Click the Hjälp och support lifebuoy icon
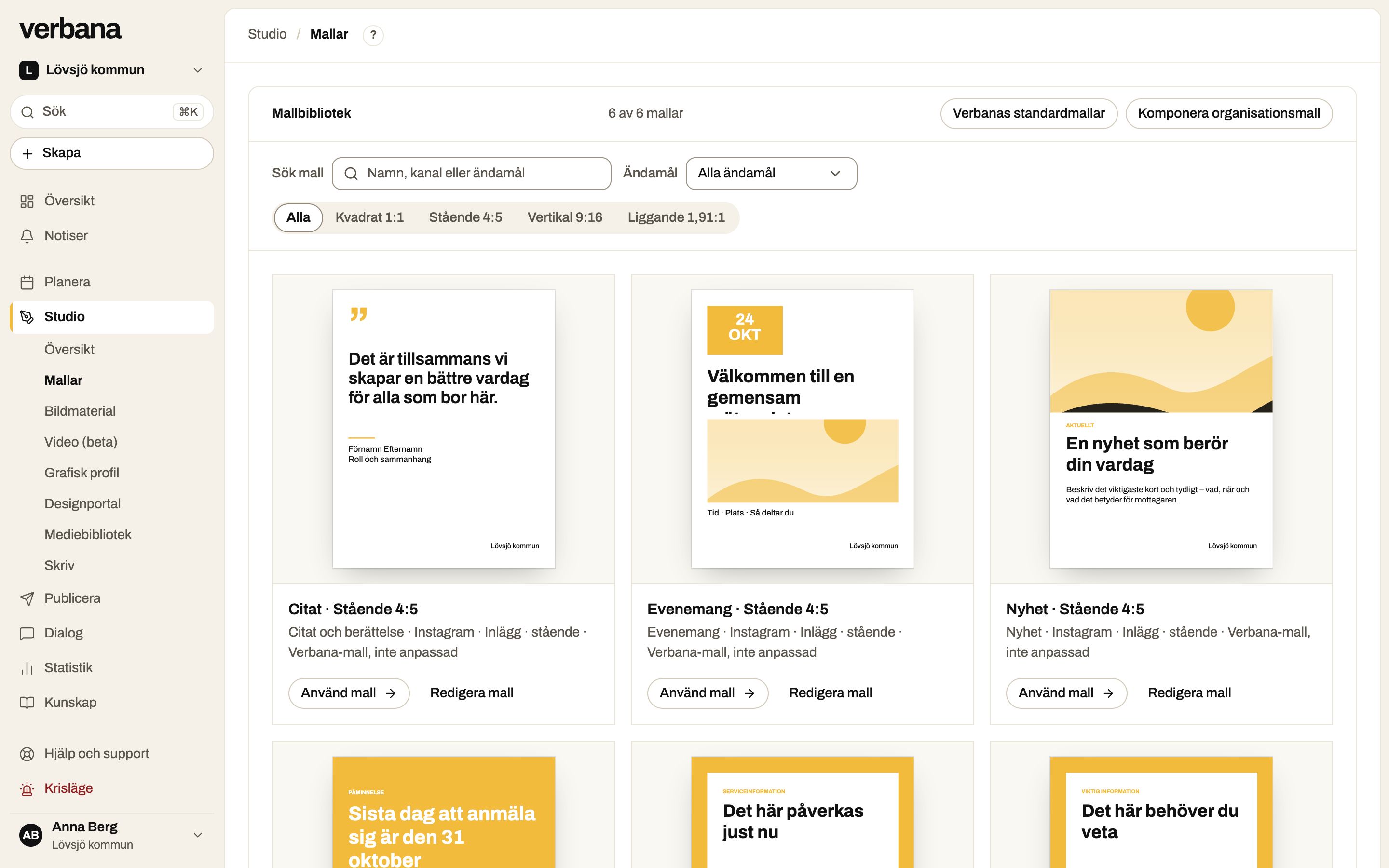The height and width of the screenshot is (868, 1389). tap(27, 754)
